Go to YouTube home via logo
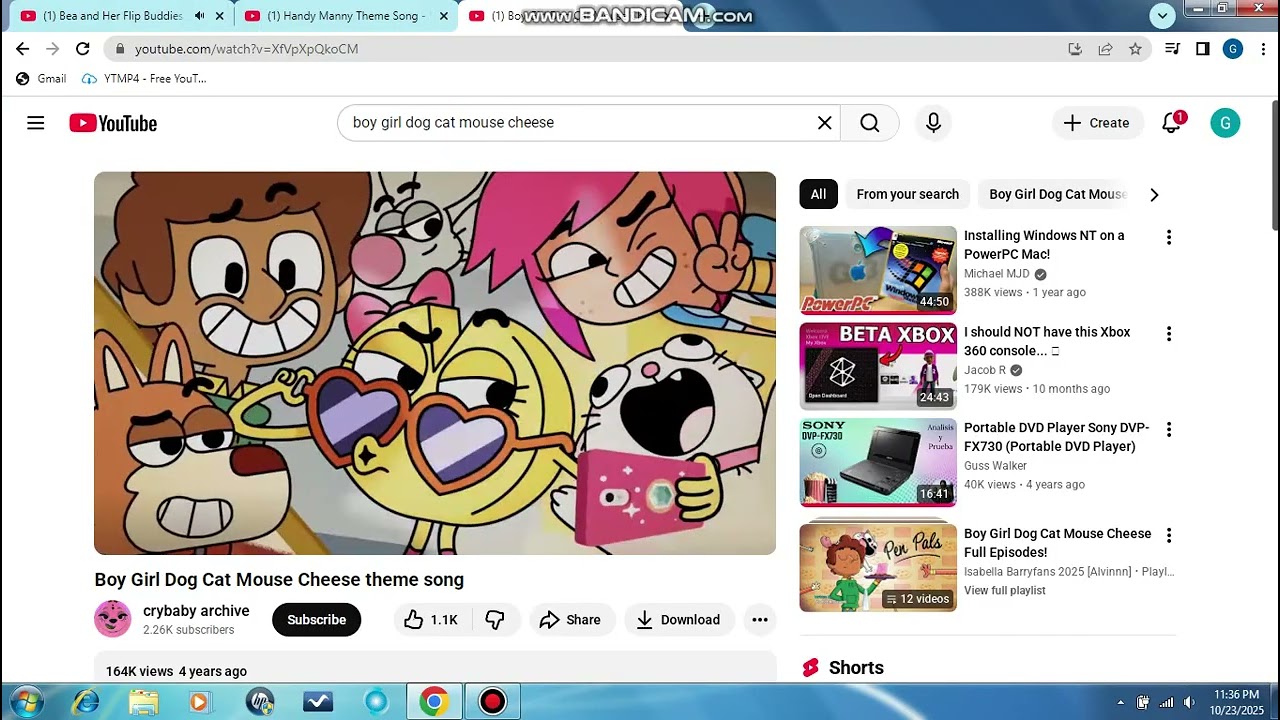This screenshot has height=720, width=1280. click(113, 123)
